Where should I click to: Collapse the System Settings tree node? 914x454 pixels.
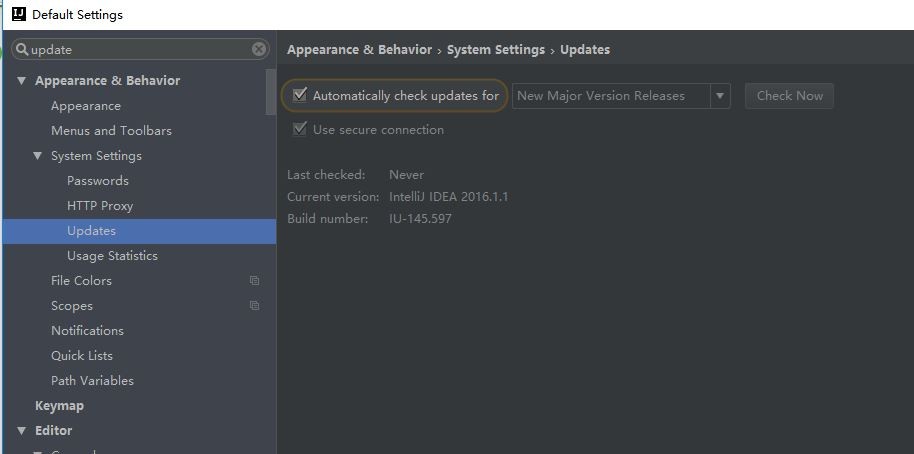coord(38,156)
